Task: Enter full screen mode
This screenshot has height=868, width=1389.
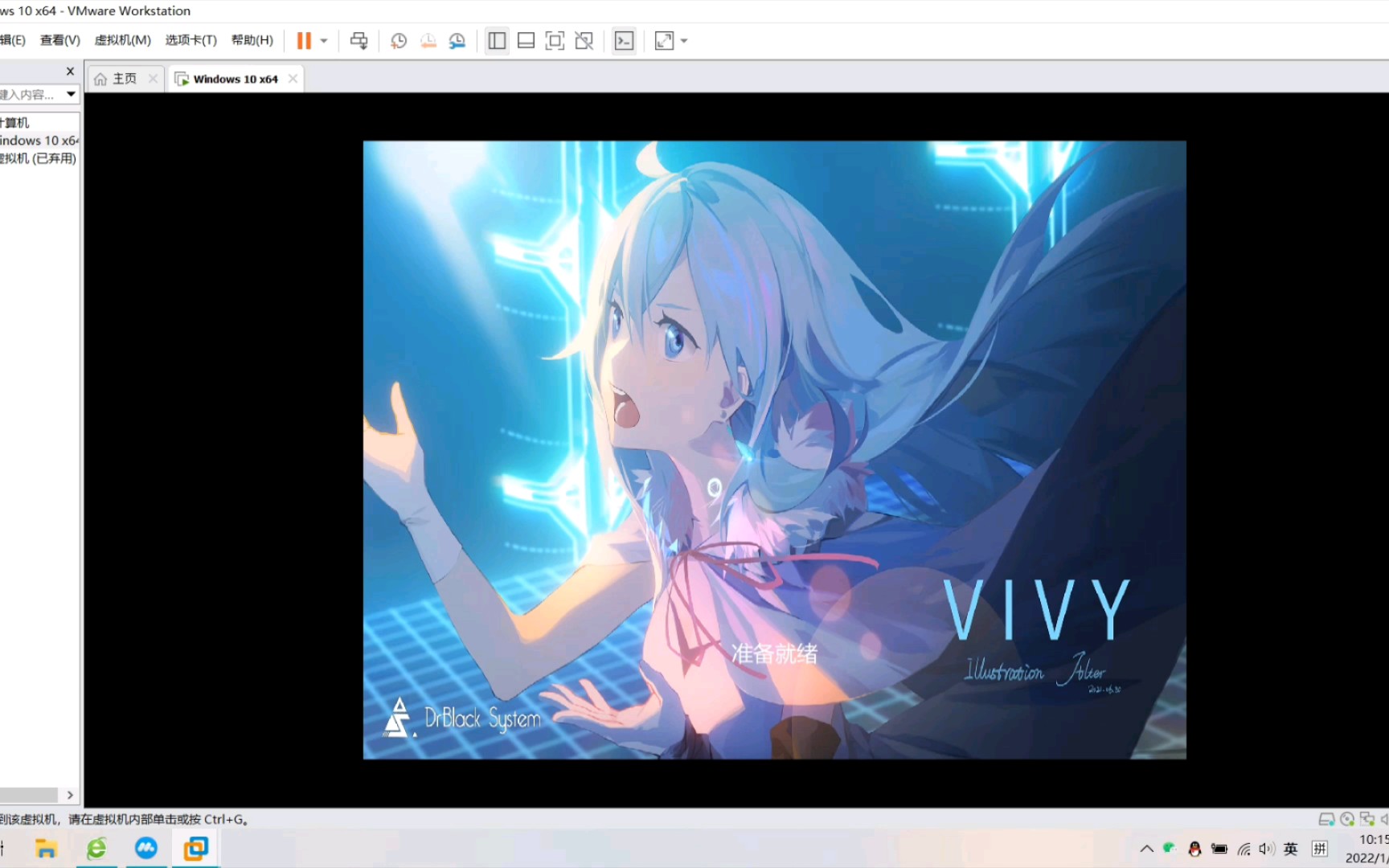Action: coord(555,41)
